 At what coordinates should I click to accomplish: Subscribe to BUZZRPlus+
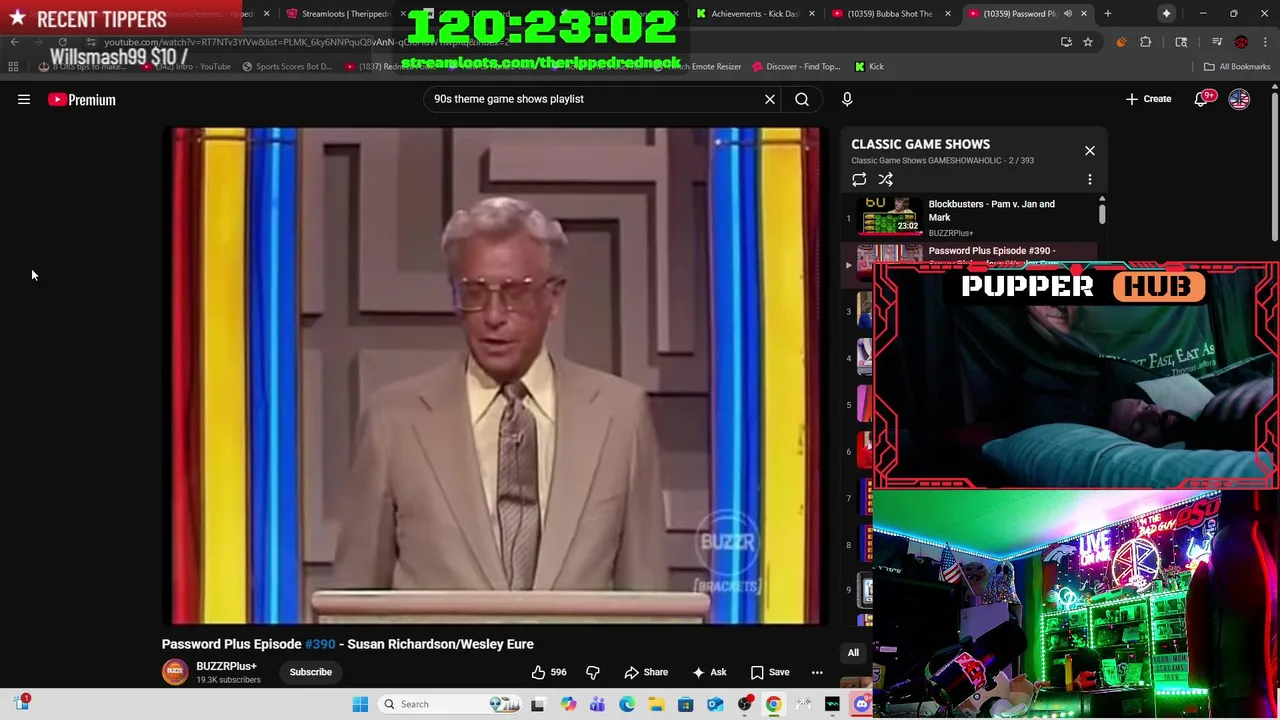coord(311,672)
